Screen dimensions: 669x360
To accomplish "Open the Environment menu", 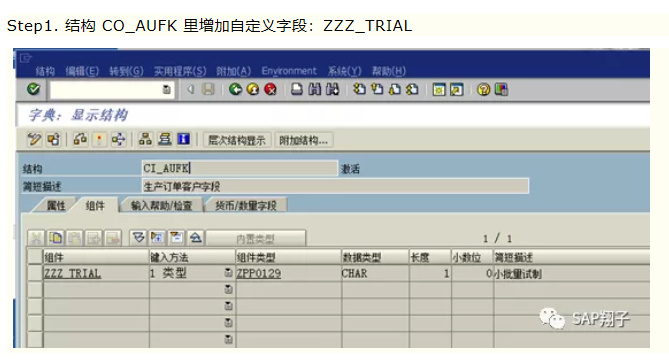I will point(289,71).
